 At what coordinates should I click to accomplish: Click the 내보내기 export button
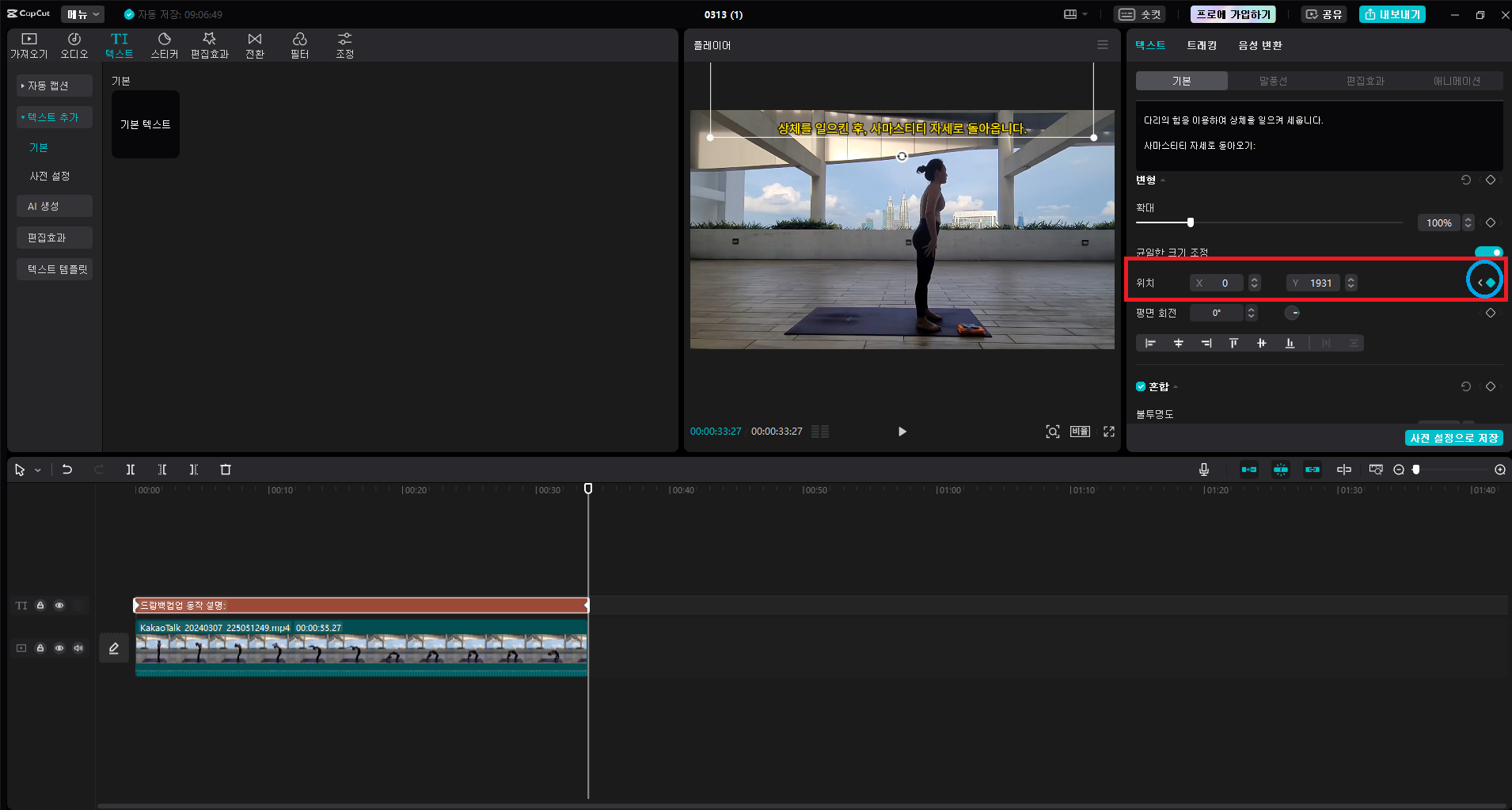[1392, 14]
